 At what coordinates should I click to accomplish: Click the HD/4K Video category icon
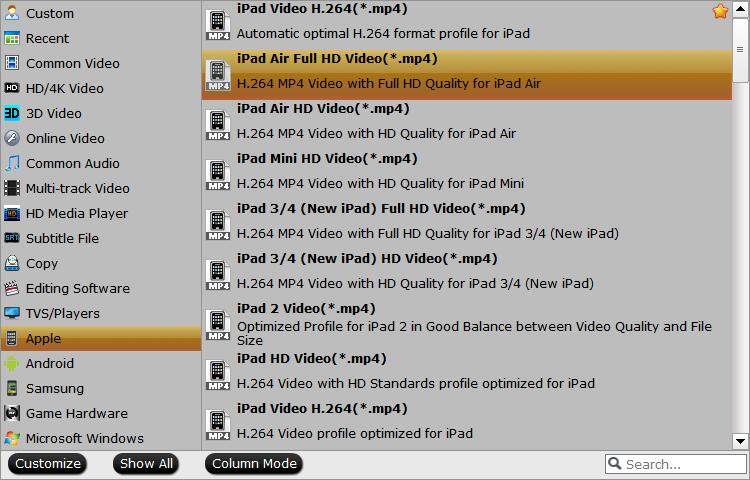coord(12,88)
